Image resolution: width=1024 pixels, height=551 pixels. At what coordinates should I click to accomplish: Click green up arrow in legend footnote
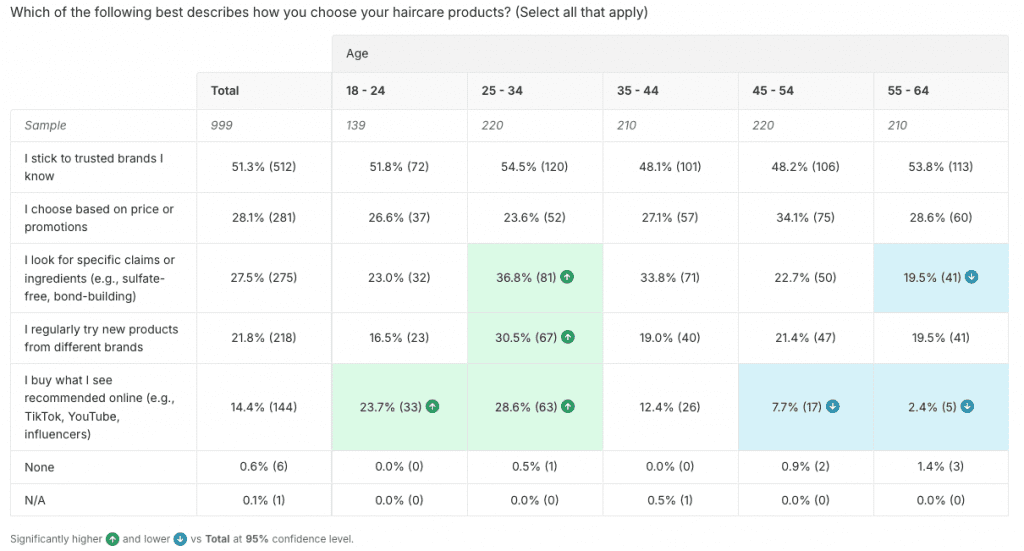[112, 539]
